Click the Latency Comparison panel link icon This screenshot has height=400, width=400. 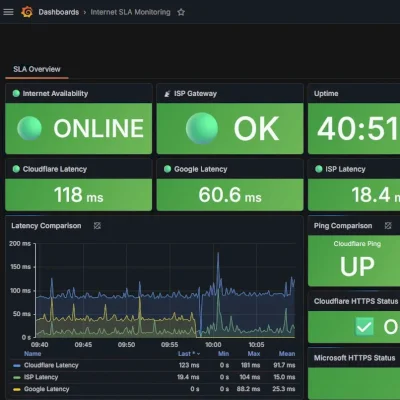click(97, 226)
